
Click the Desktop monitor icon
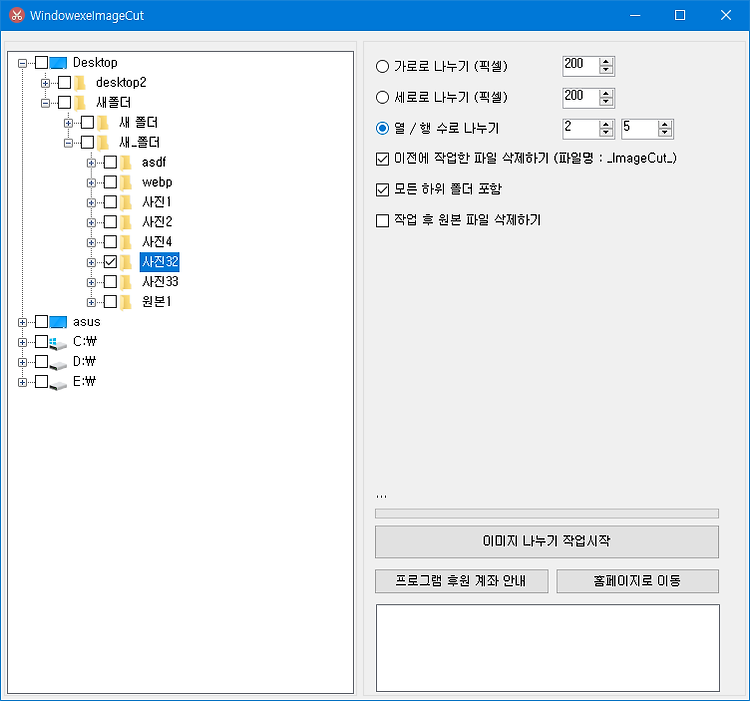tap(58, 63)
